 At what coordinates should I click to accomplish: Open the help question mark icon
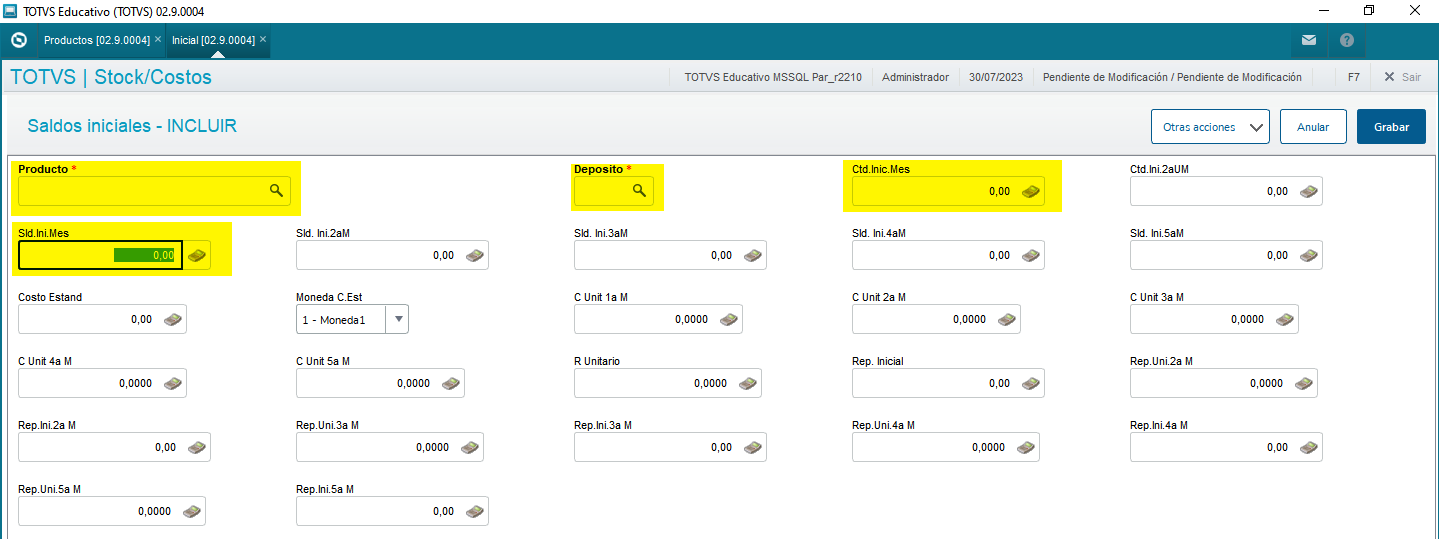1347,41
